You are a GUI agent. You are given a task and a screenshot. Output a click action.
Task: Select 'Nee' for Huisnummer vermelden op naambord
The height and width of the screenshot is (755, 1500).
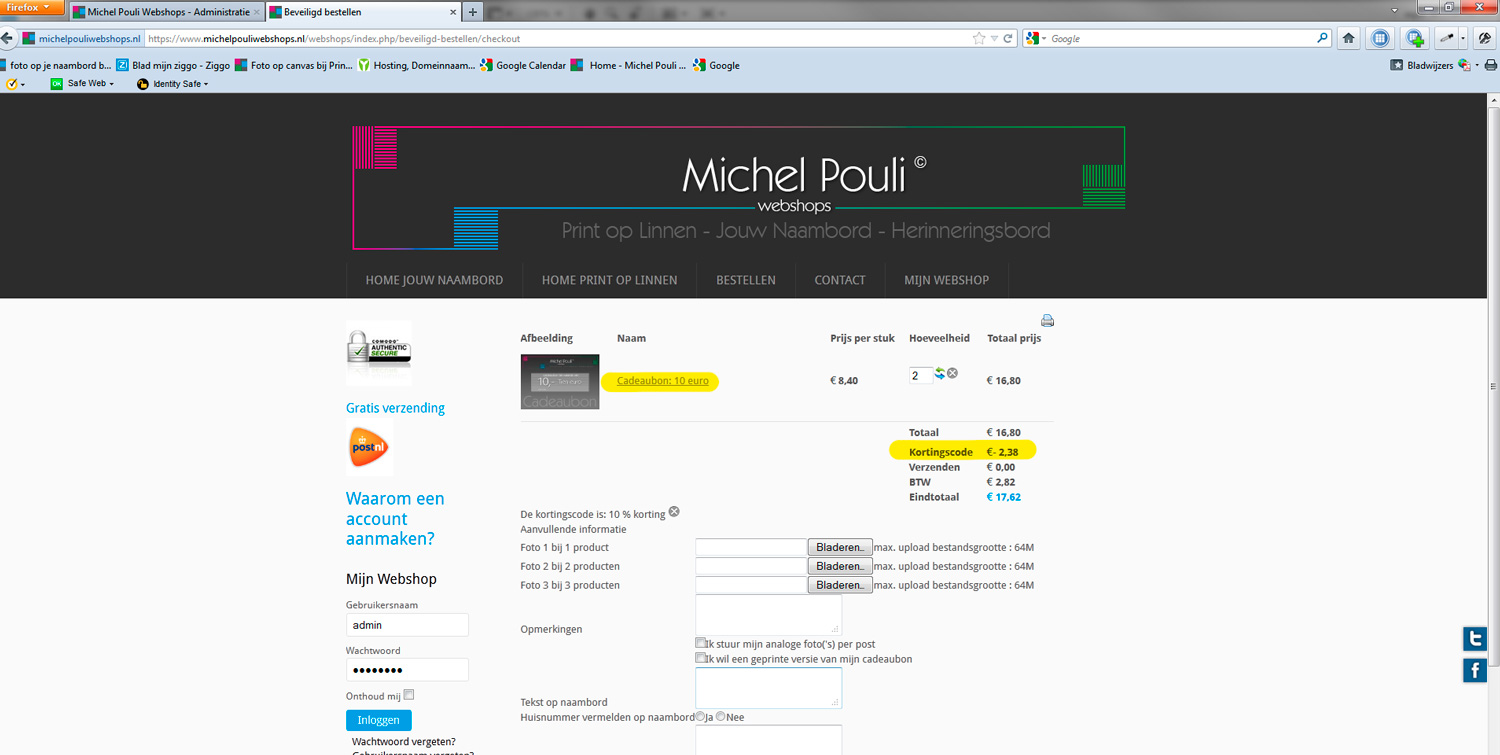720,716
